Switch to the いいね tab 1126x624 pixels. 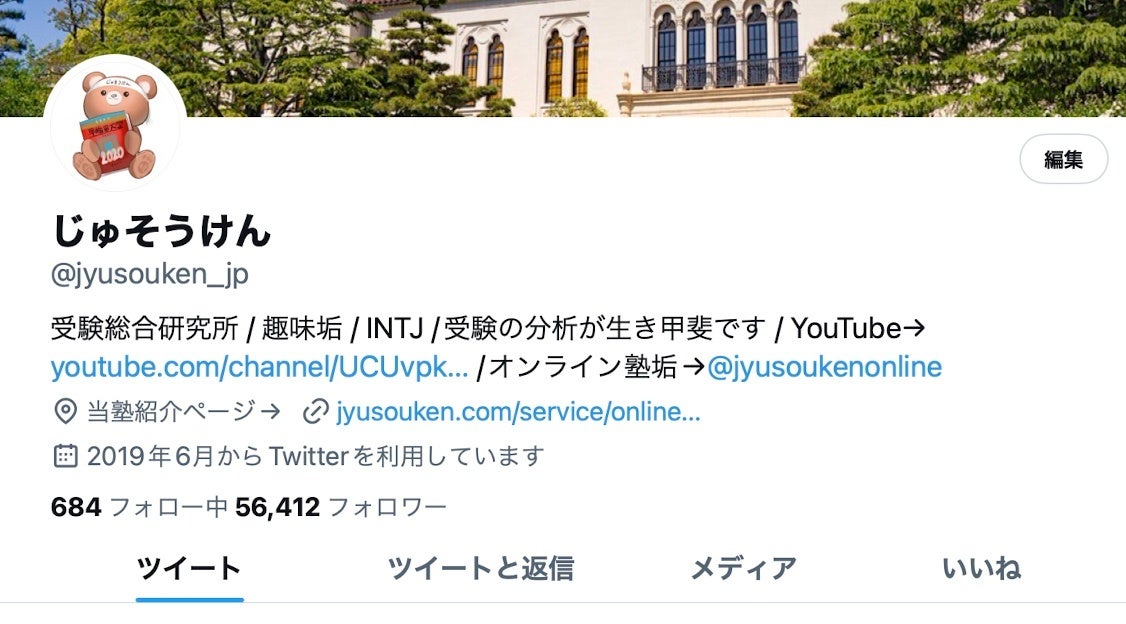pyautogui.click(x=981, y=568)
